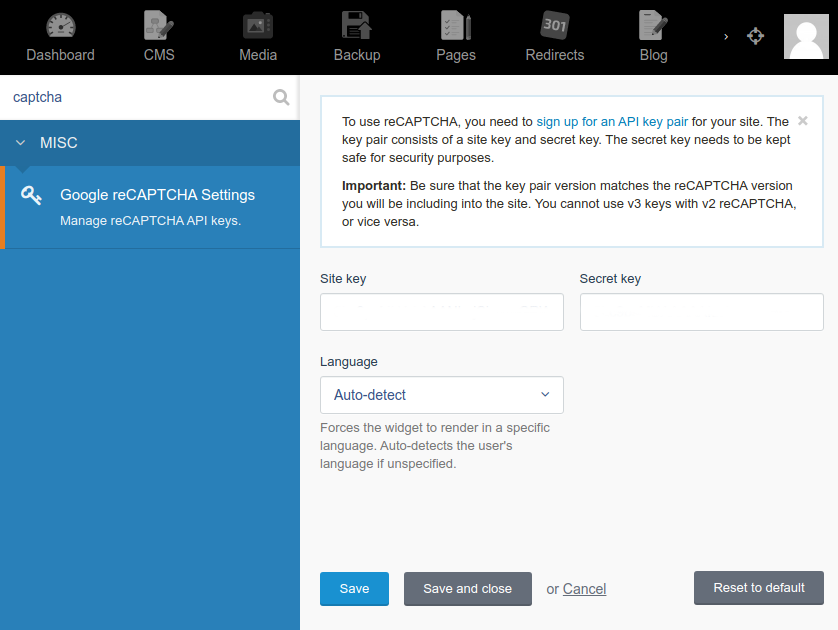Open the Dashboard gauge icon
838x630 pixels.
coord(60,26)
